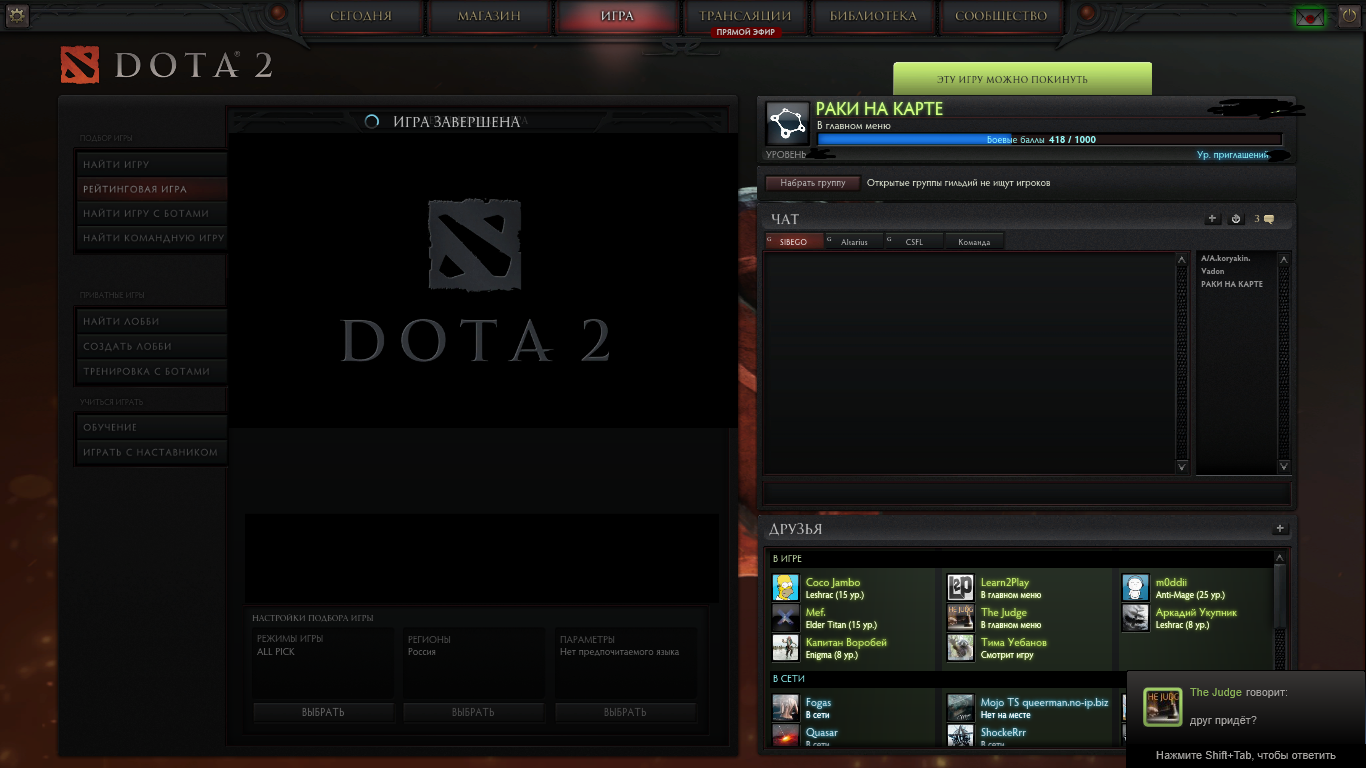Switch to the ИГРА tab
Screen dimensions: 1366x768
click(x=617, y=16)
